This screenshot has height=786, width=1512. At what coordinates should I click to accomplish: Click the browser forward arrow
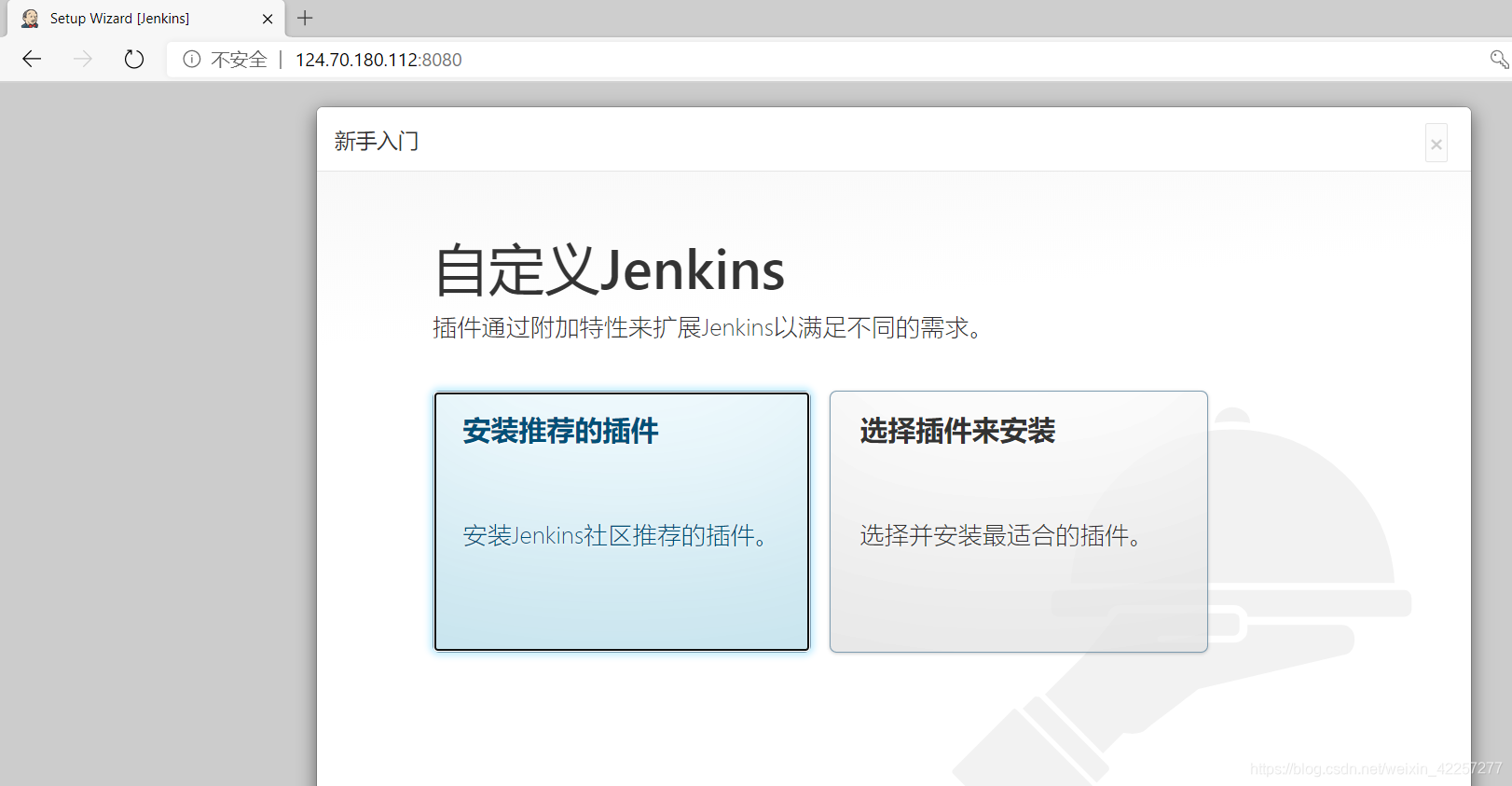(83, 60)
